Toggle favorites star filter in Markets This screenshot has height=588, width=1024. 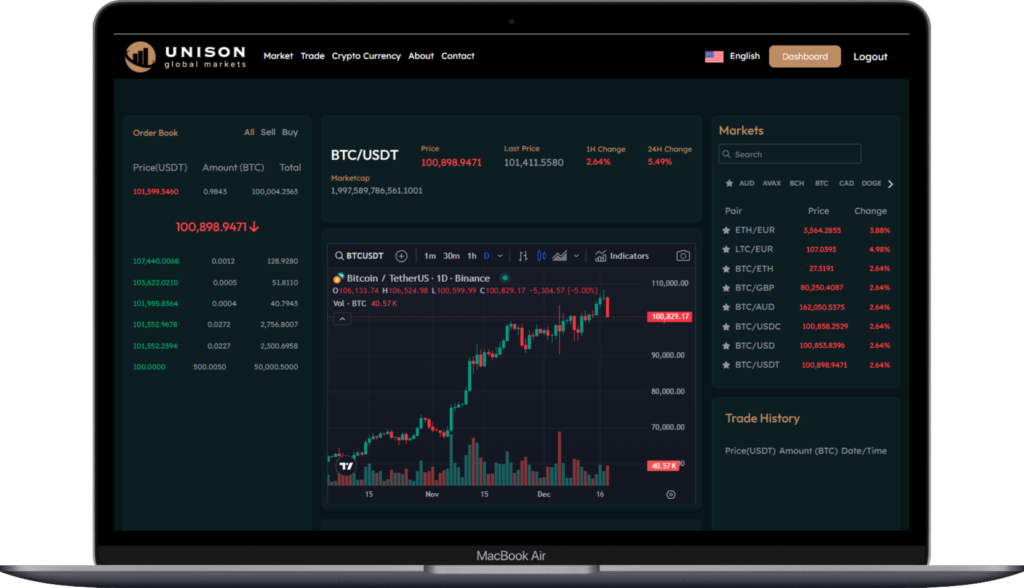(727, 184)
